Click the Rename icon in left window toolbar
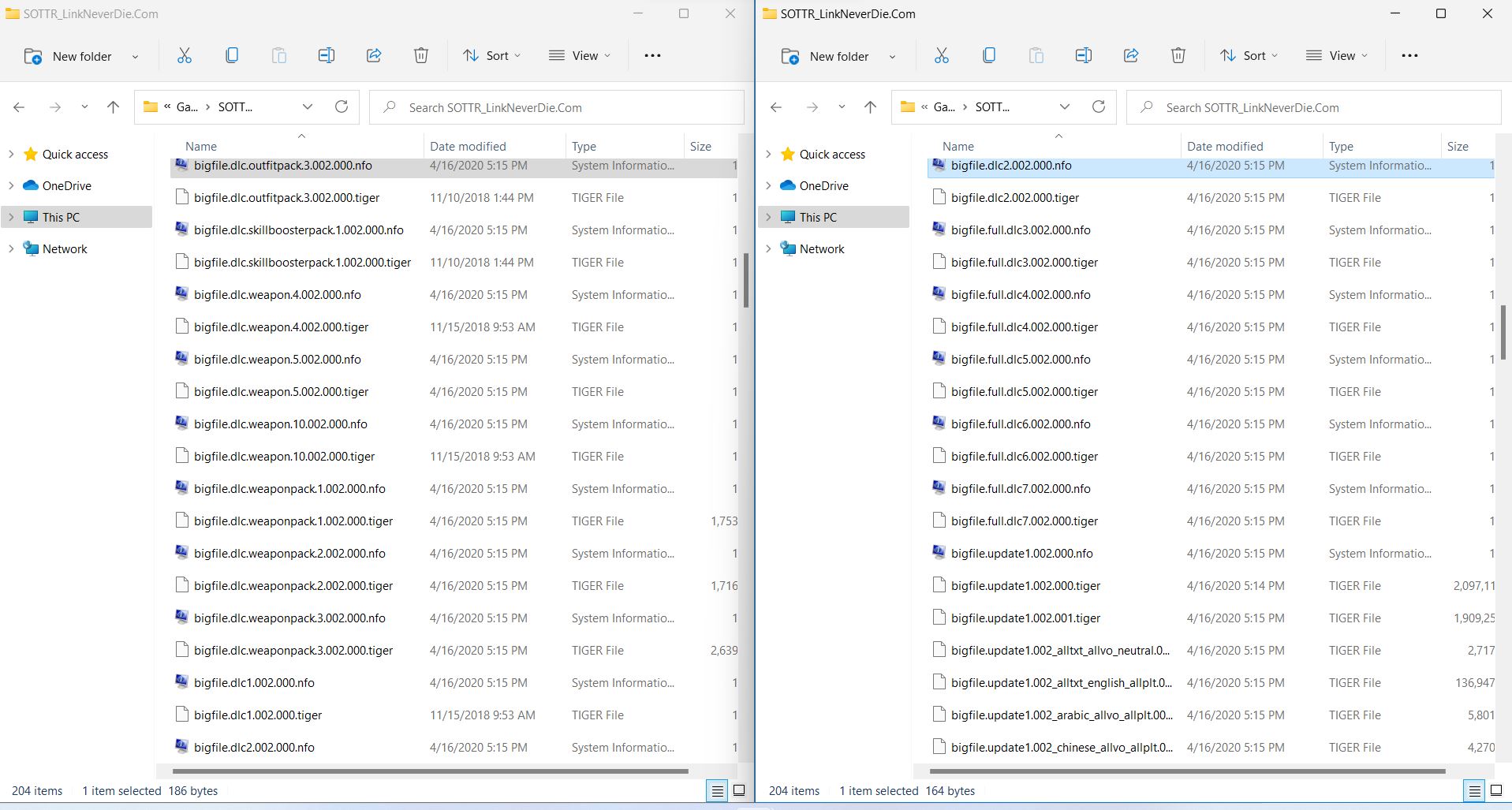 326,55
